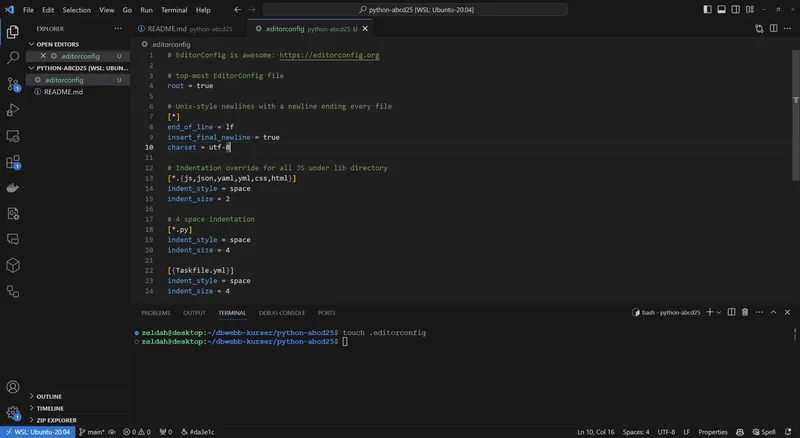Open notifications bell in status bar
This screenshot has height=438, width=800.
[x=788, y=432]
